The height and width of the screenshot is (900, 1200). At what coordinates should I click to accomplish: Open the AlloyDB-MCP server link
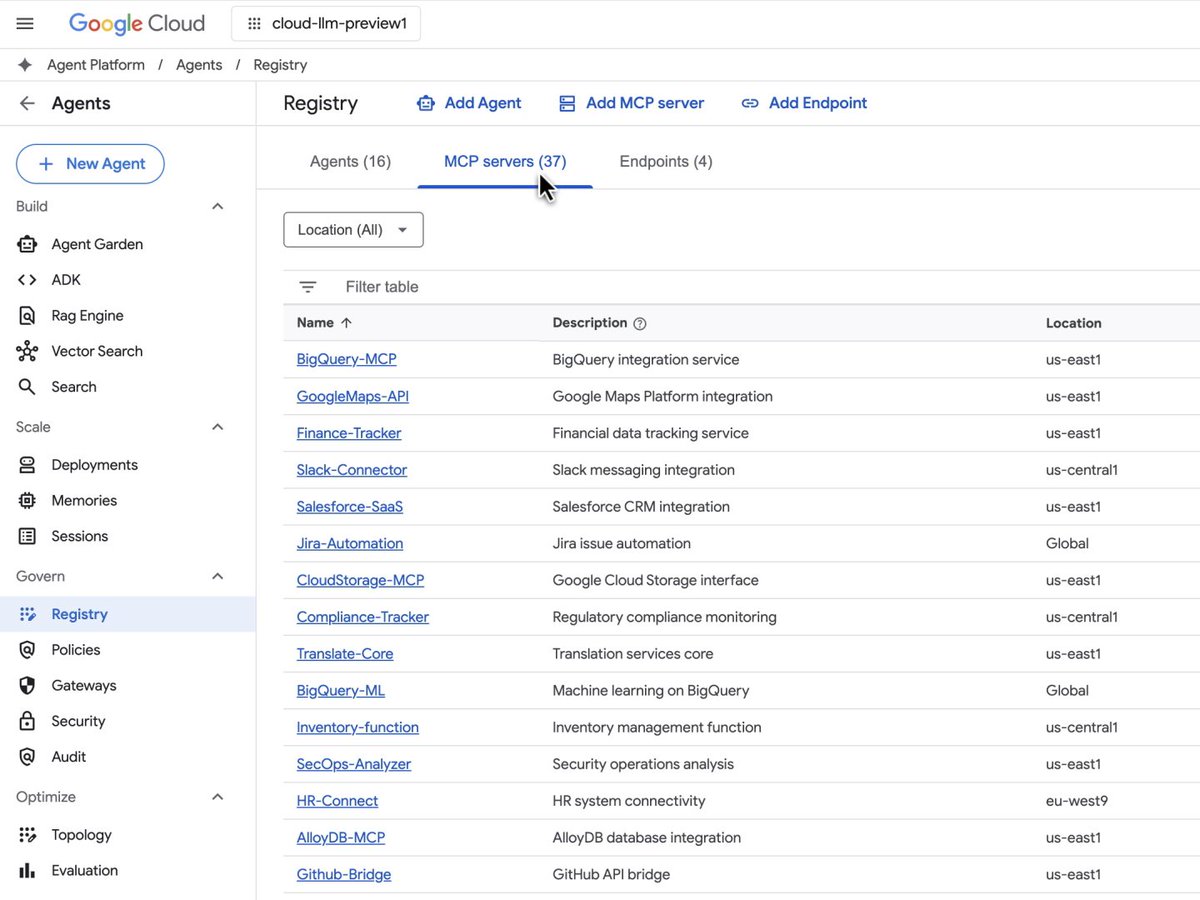tap(341, 838)
